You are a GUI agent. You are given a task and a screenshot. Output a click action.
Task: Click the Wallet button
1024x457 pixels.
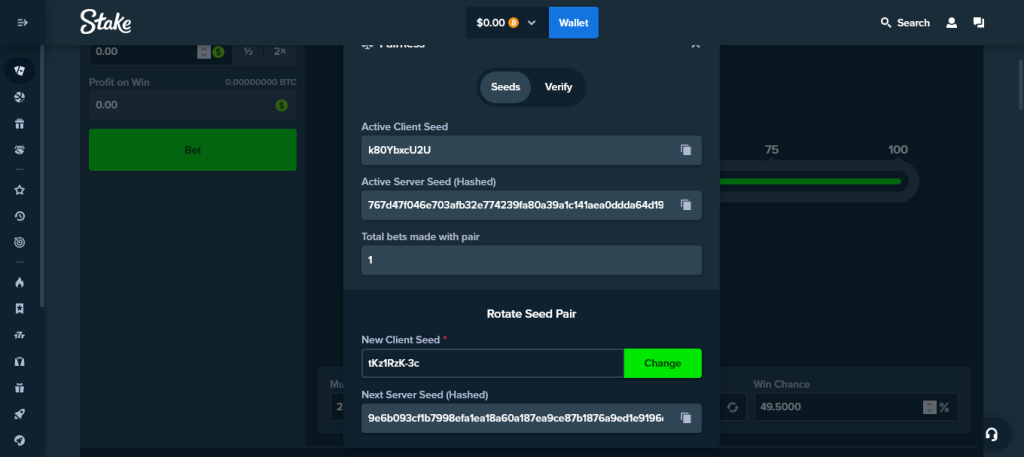coord(573,23)
